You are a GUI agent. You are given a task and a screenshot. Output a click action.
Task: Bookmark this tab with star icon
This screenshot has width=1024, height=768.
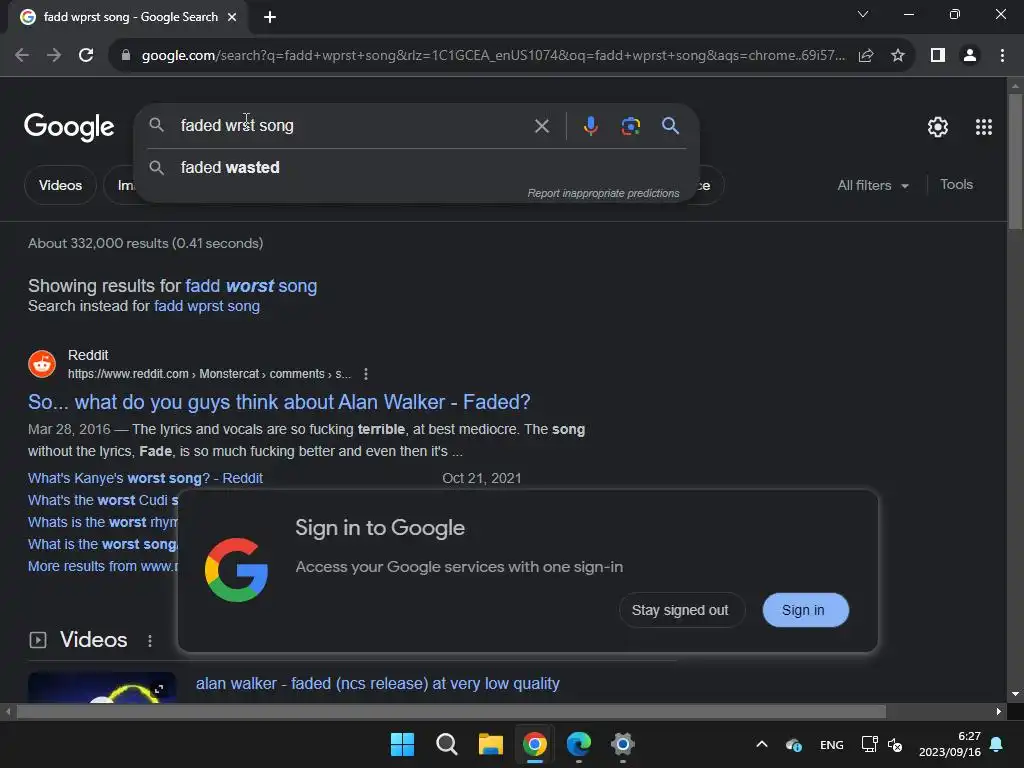pyautogui.click(x=898, y=56)
